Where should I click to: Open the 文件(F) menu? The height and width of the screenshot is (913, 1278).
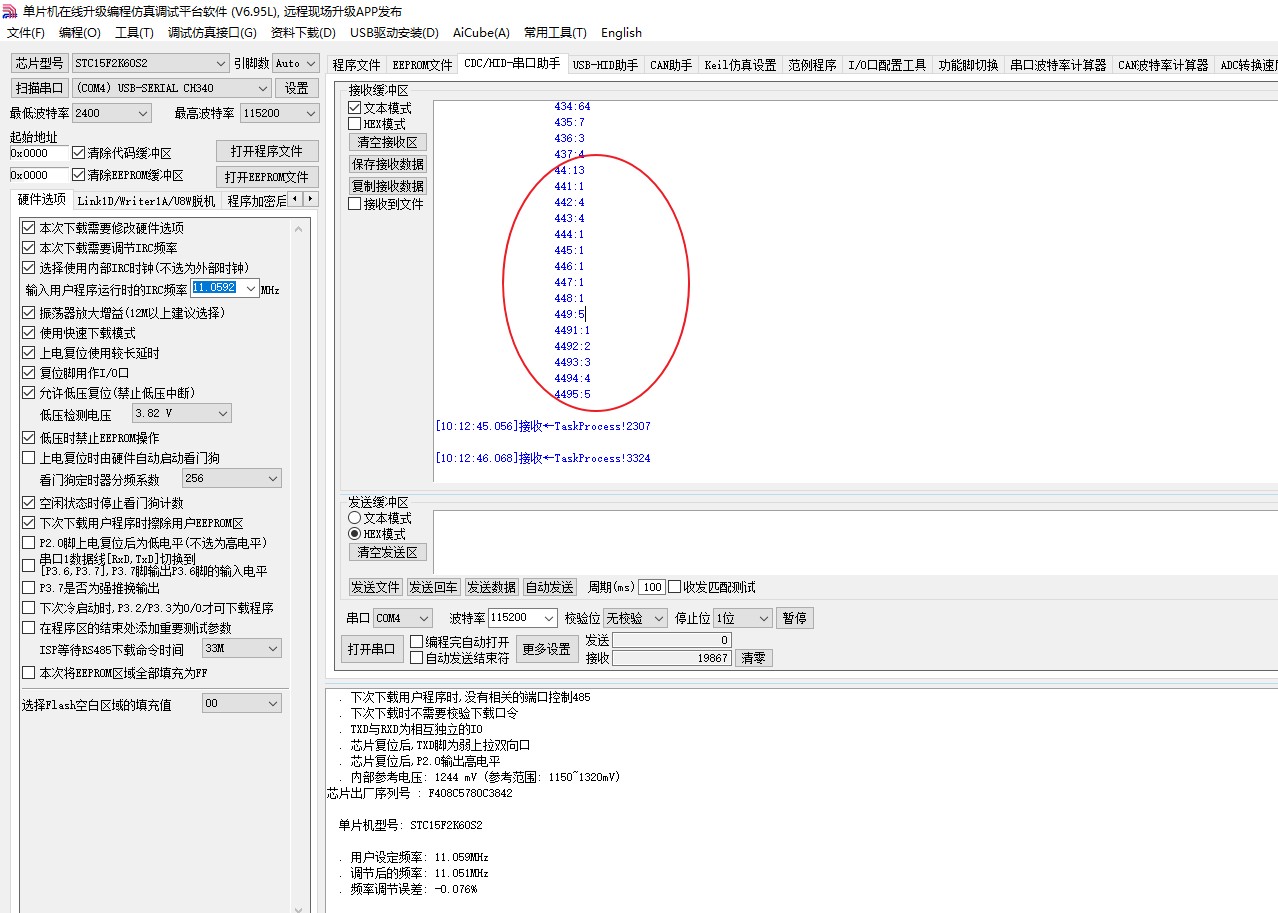[26, 33]
